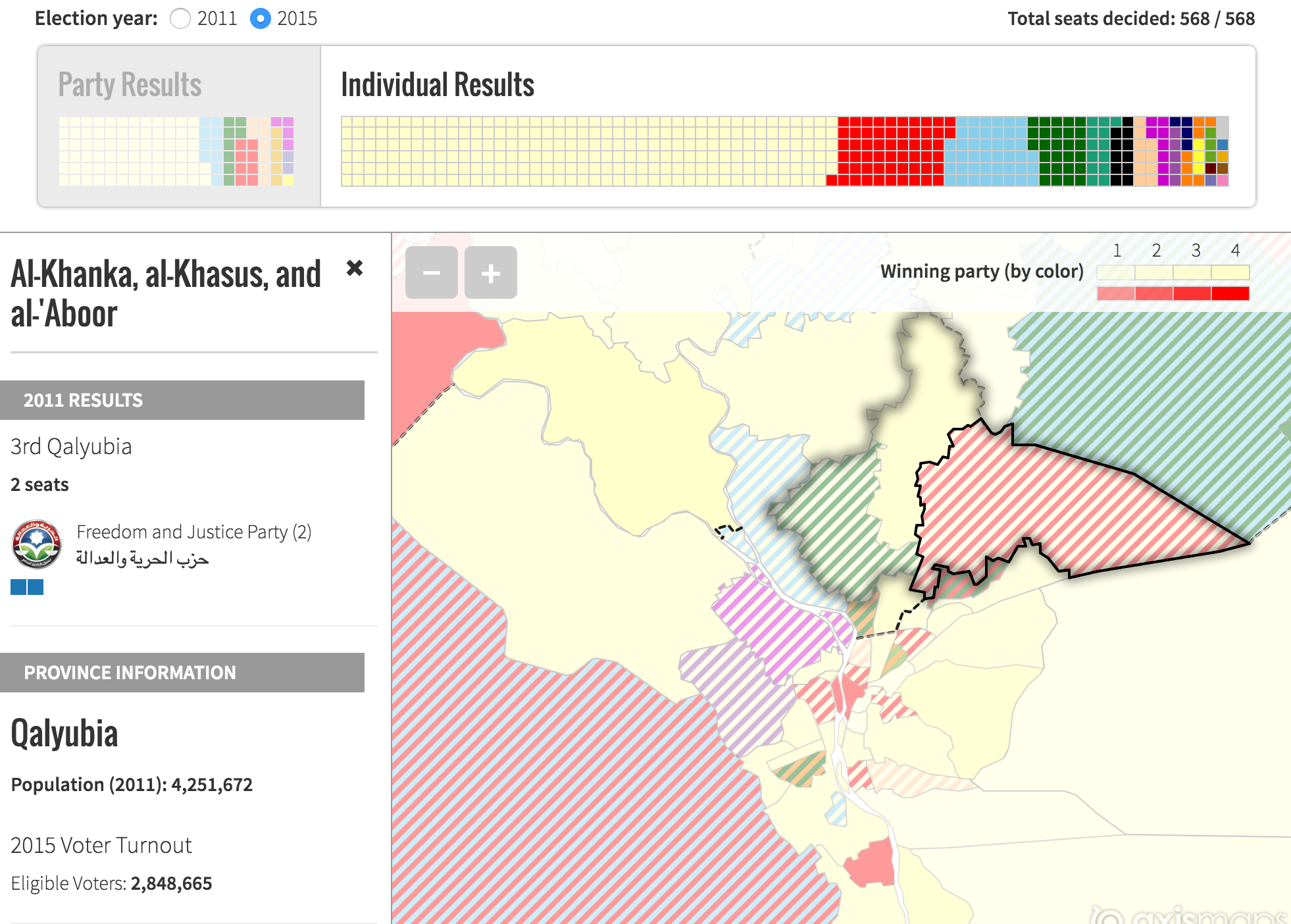Viewport: 1291px width, 924px height.
Task: Click the darkest red legend swatch
Action: click(1230, 294)
